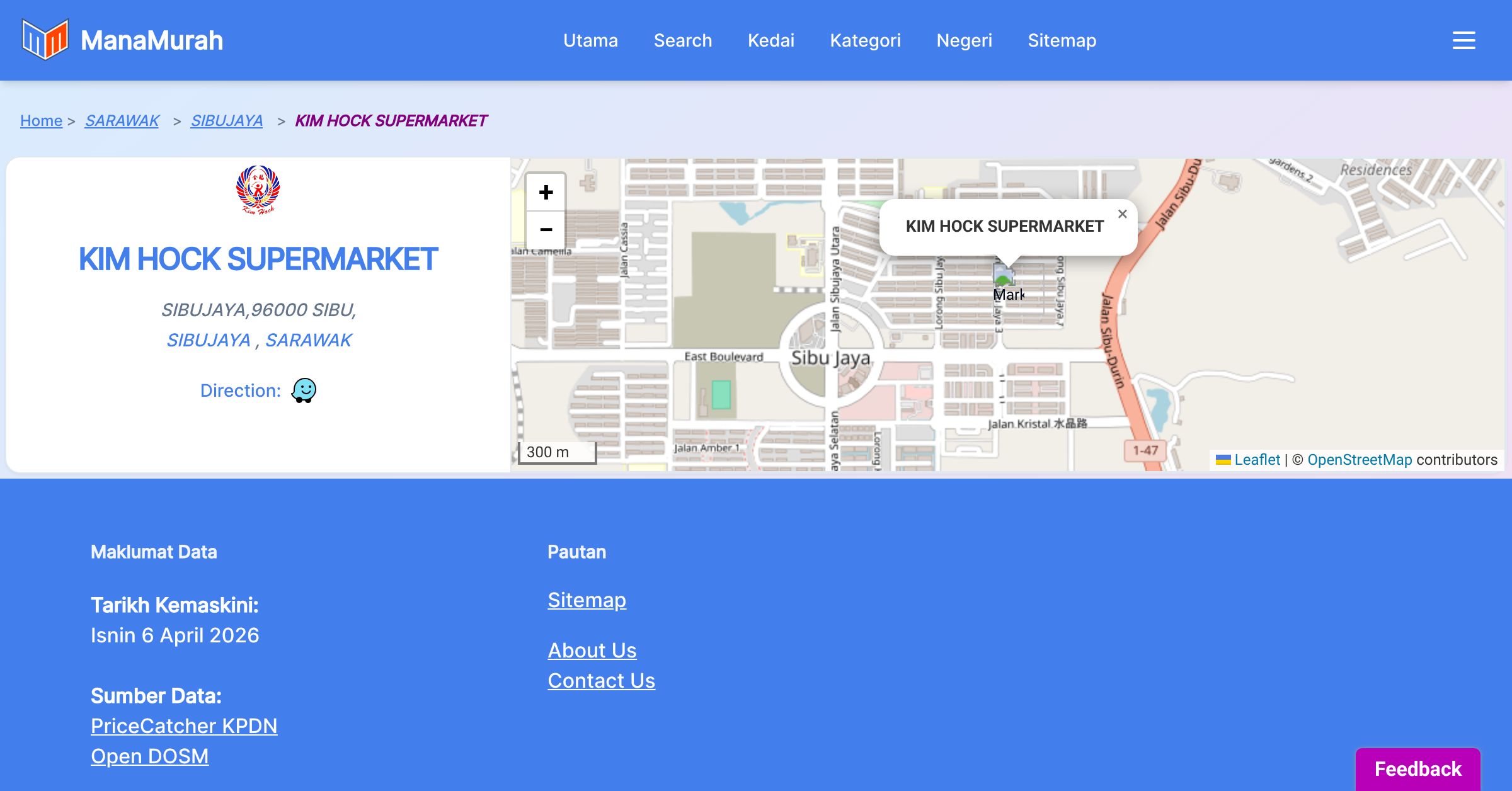Click the SARAWAK breadcrumb link
The height and width of the screenshot is (791, 1512).
point(122,120)
